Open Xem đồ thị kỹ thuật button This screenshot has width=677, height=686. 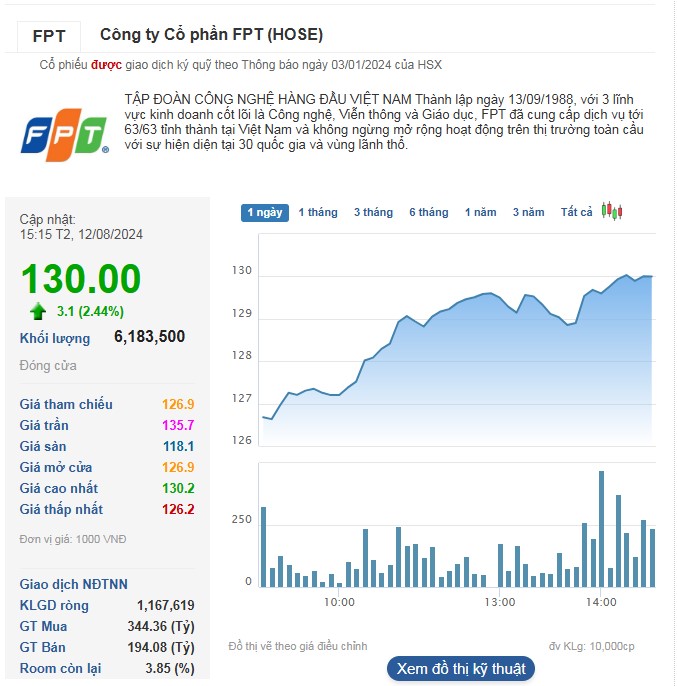461,668
